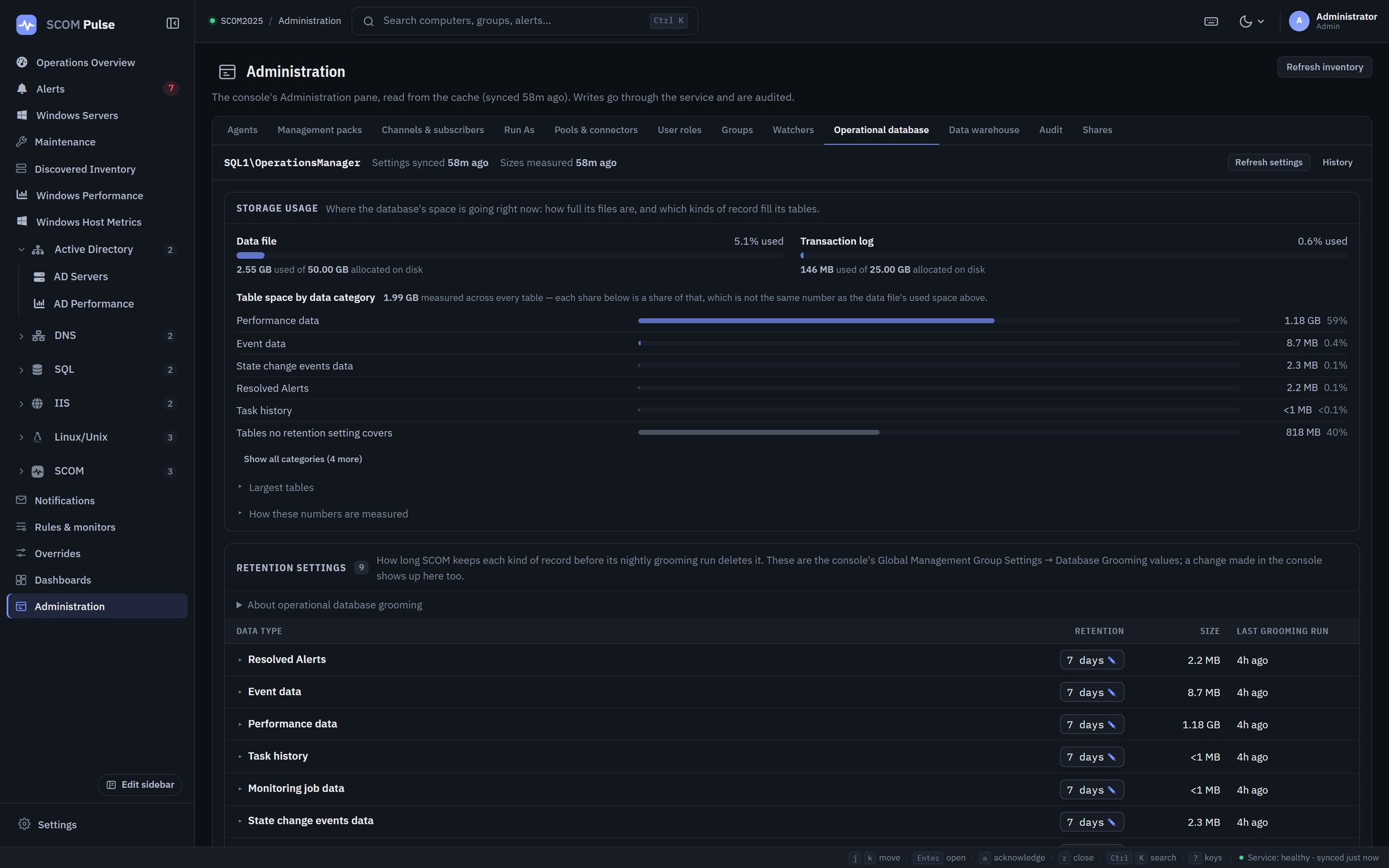Open keyboard shortcuts icon in top bar
The width and height of the screenshot is (1389, 868).
1210,21
